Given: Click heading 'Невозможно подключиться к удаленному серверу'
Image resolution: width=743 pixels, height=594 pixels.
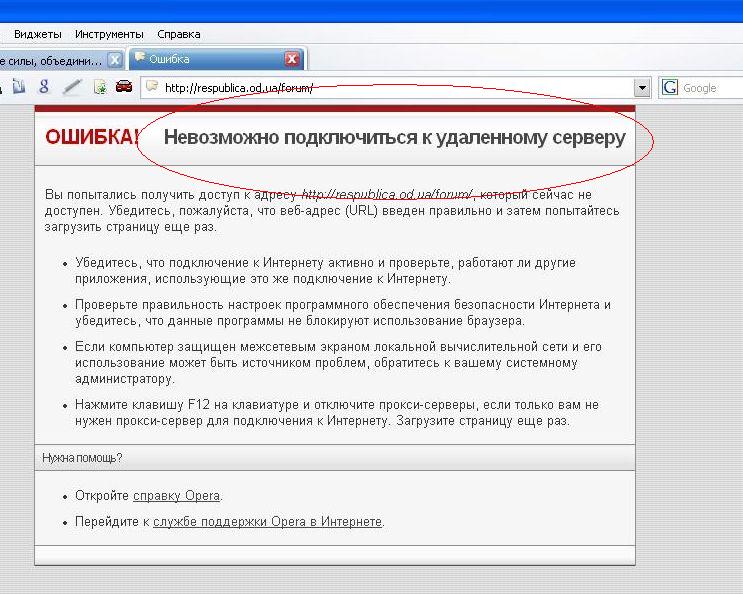Looking at the screenshot, I should tap(394, 138).
